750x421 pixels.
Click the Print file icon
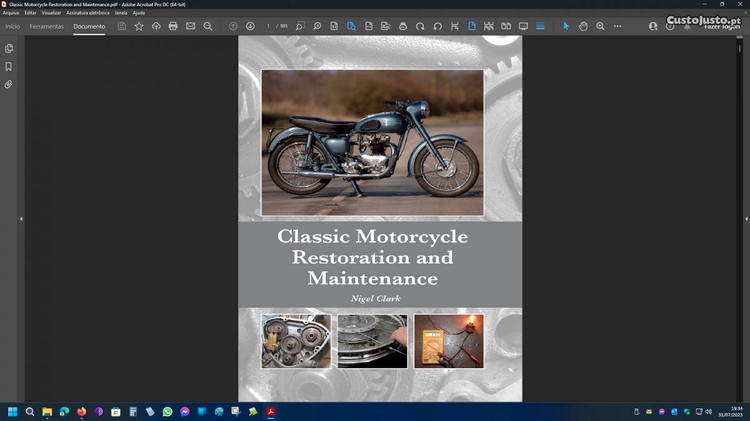pyautogui.click(x=173, y=26)
